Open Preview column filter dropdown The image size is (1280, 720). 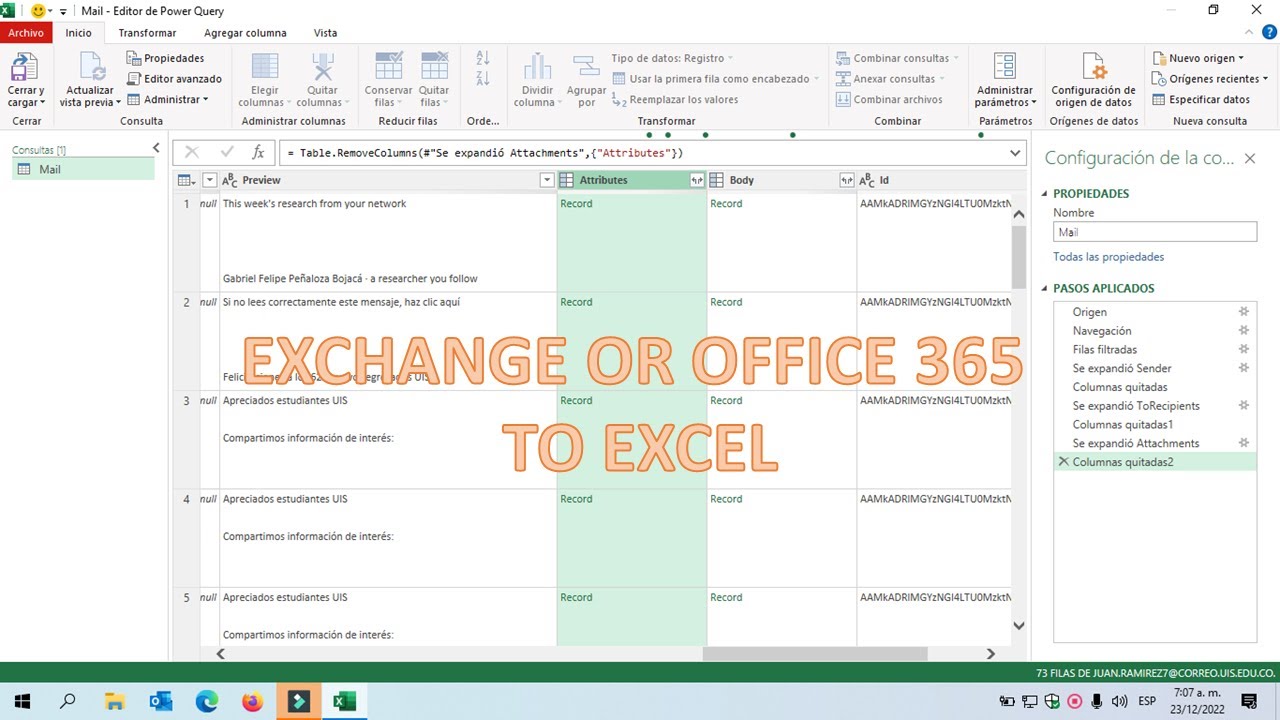click(x=547, y=180)
